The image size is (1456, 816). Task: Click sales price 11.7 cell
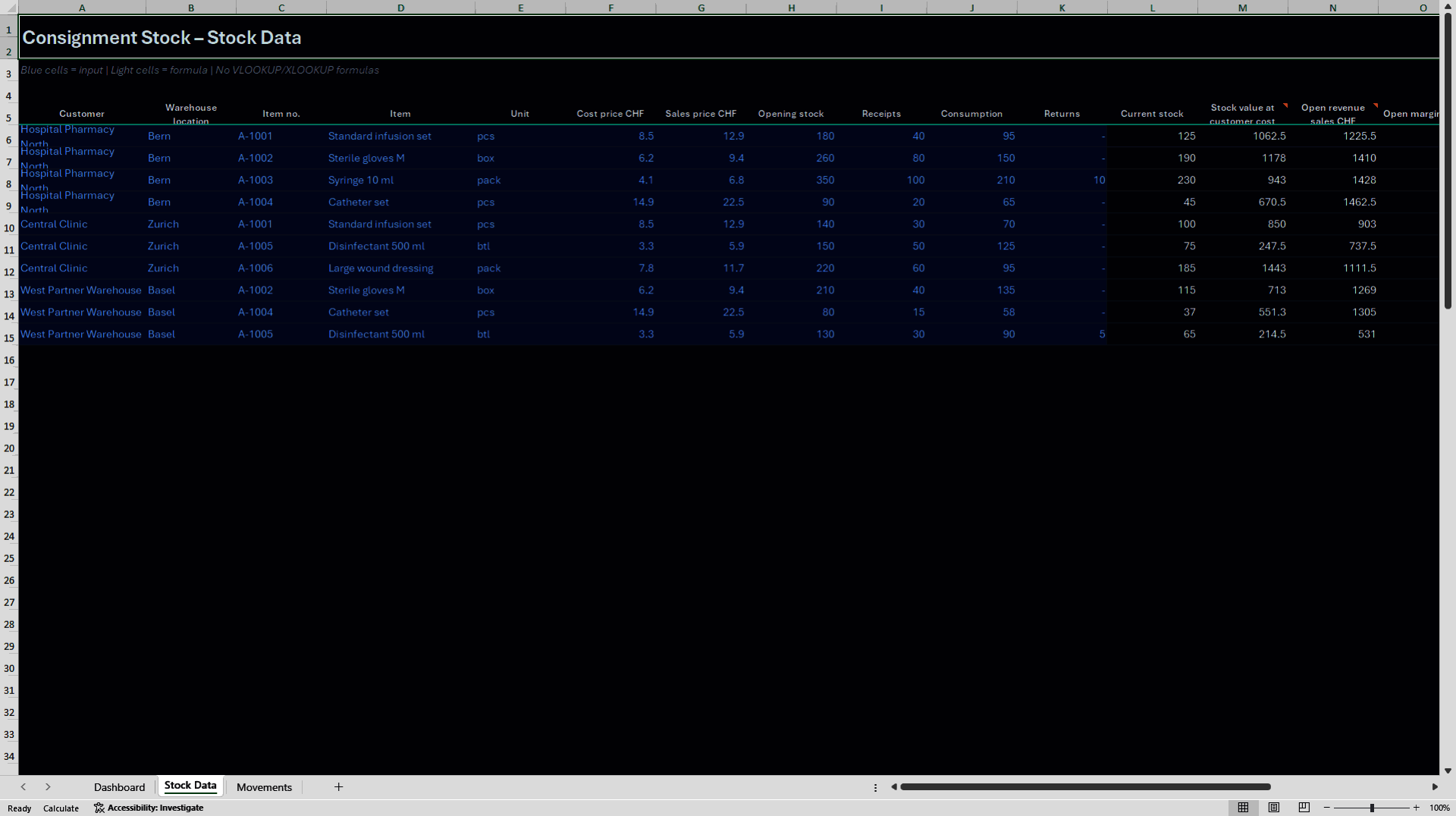(x=701, y=268)
